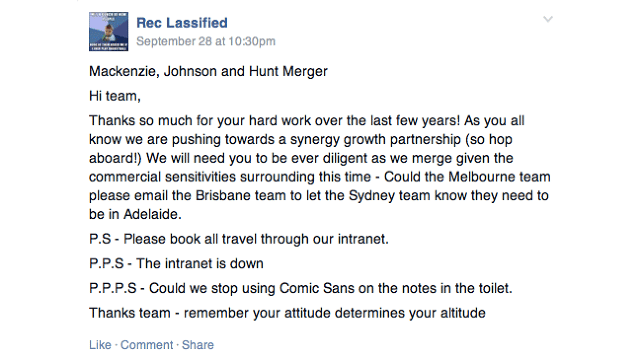Image resolution: width=640 pixels, height=361 pixels.
Task: Click the 'Hi team,' greeting line
Action: point(115,96)
